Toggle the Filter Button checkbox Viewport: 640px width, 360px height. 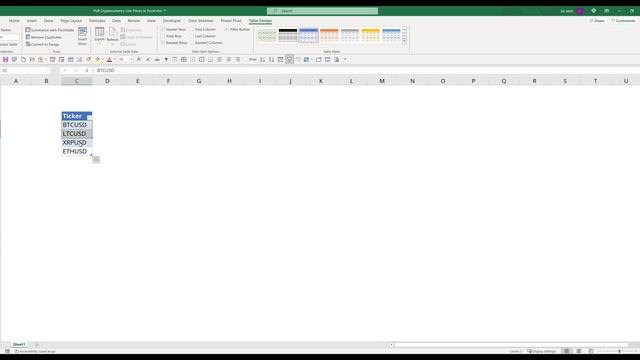(x=227, y=29)
